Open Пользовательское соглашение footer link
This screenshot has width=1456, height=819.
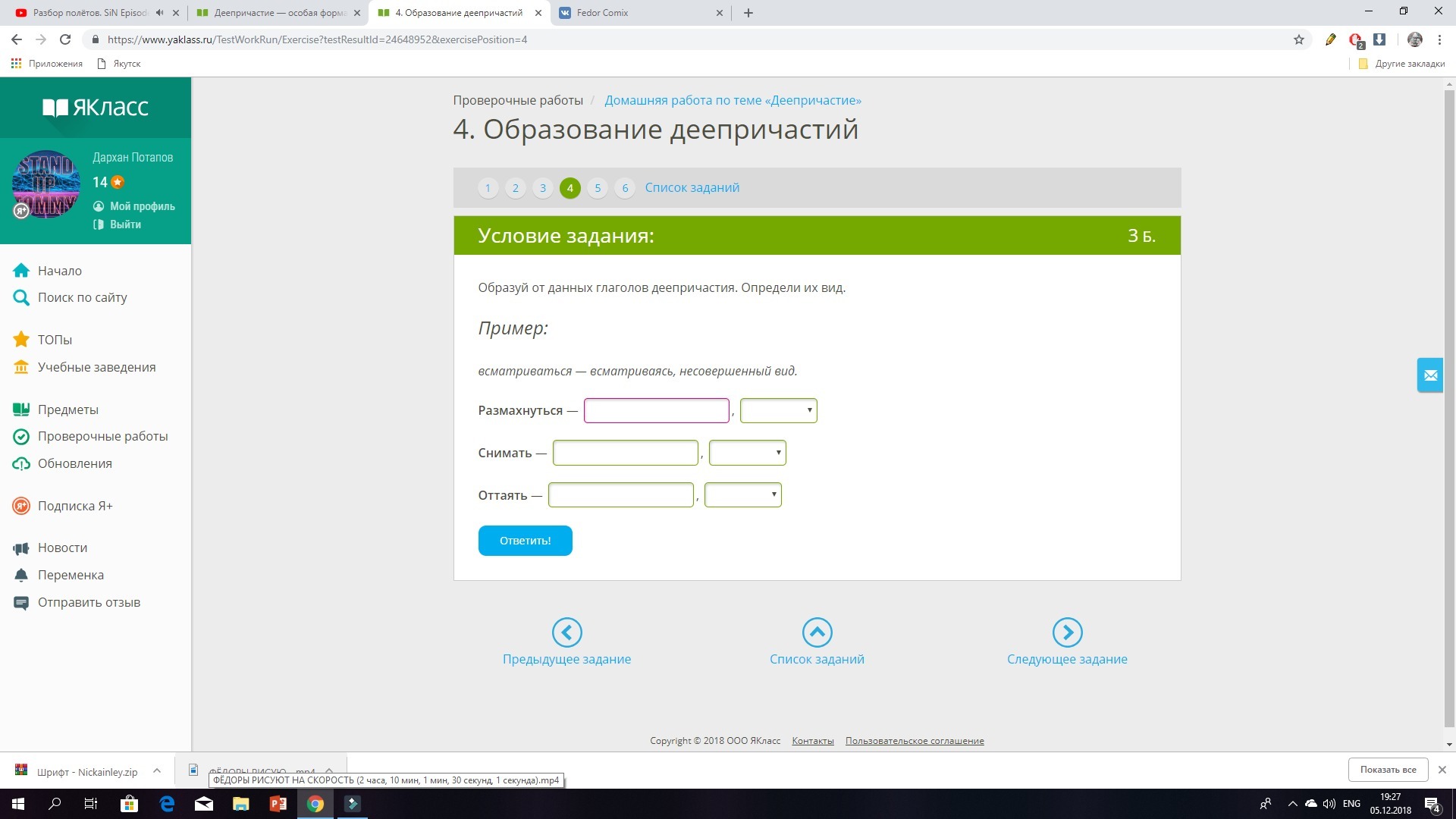coord(915,741)
